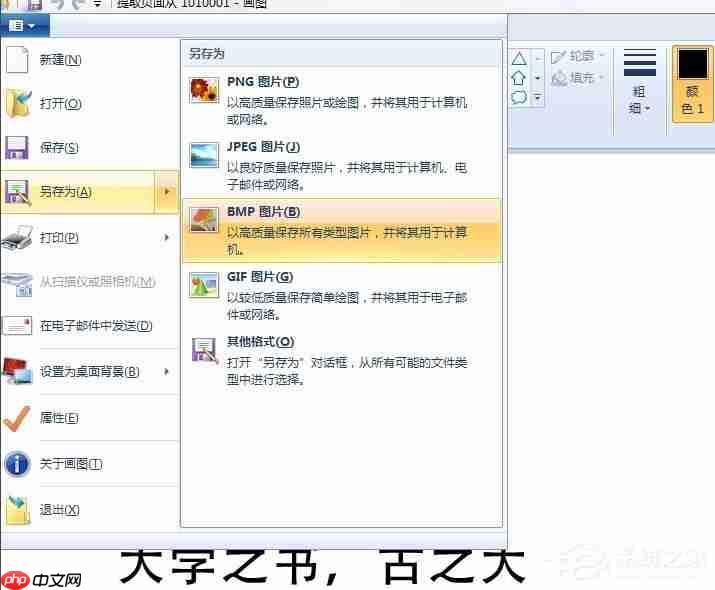
Task: Expand the 另存为 submenu arrow
Action: coord(166,192)
